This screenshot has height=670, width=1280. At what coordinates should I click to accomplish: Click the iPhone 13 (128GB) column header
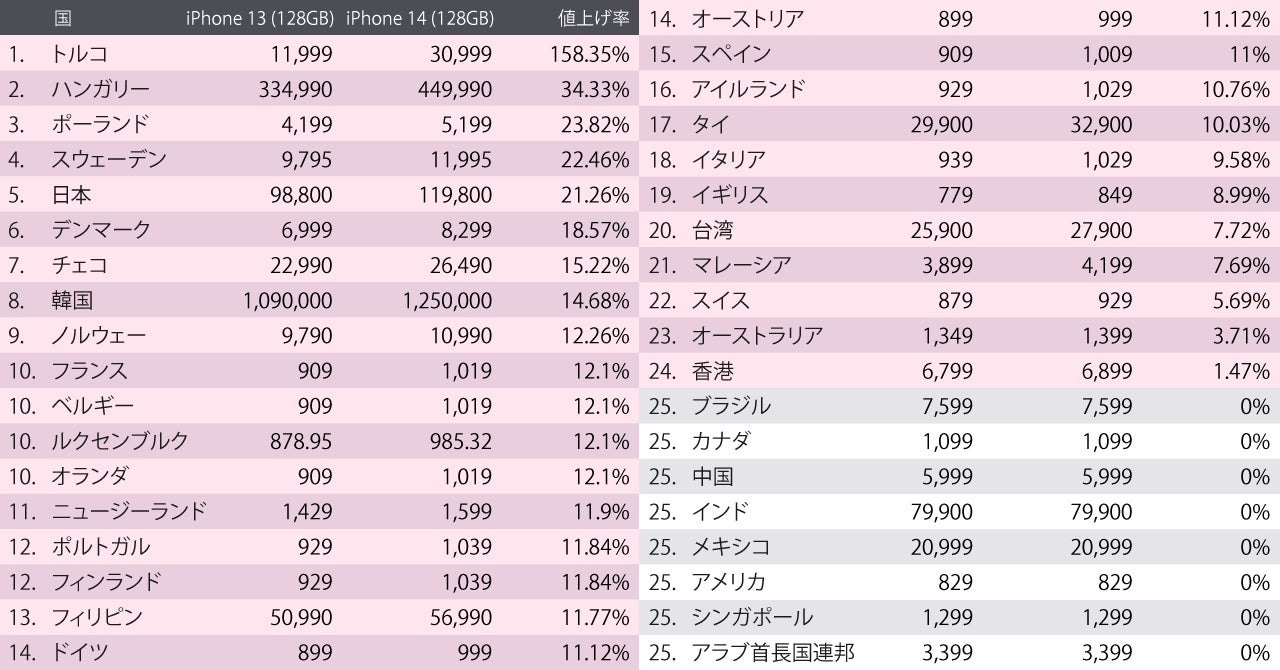pyautogui.click(x=259, y=18)
